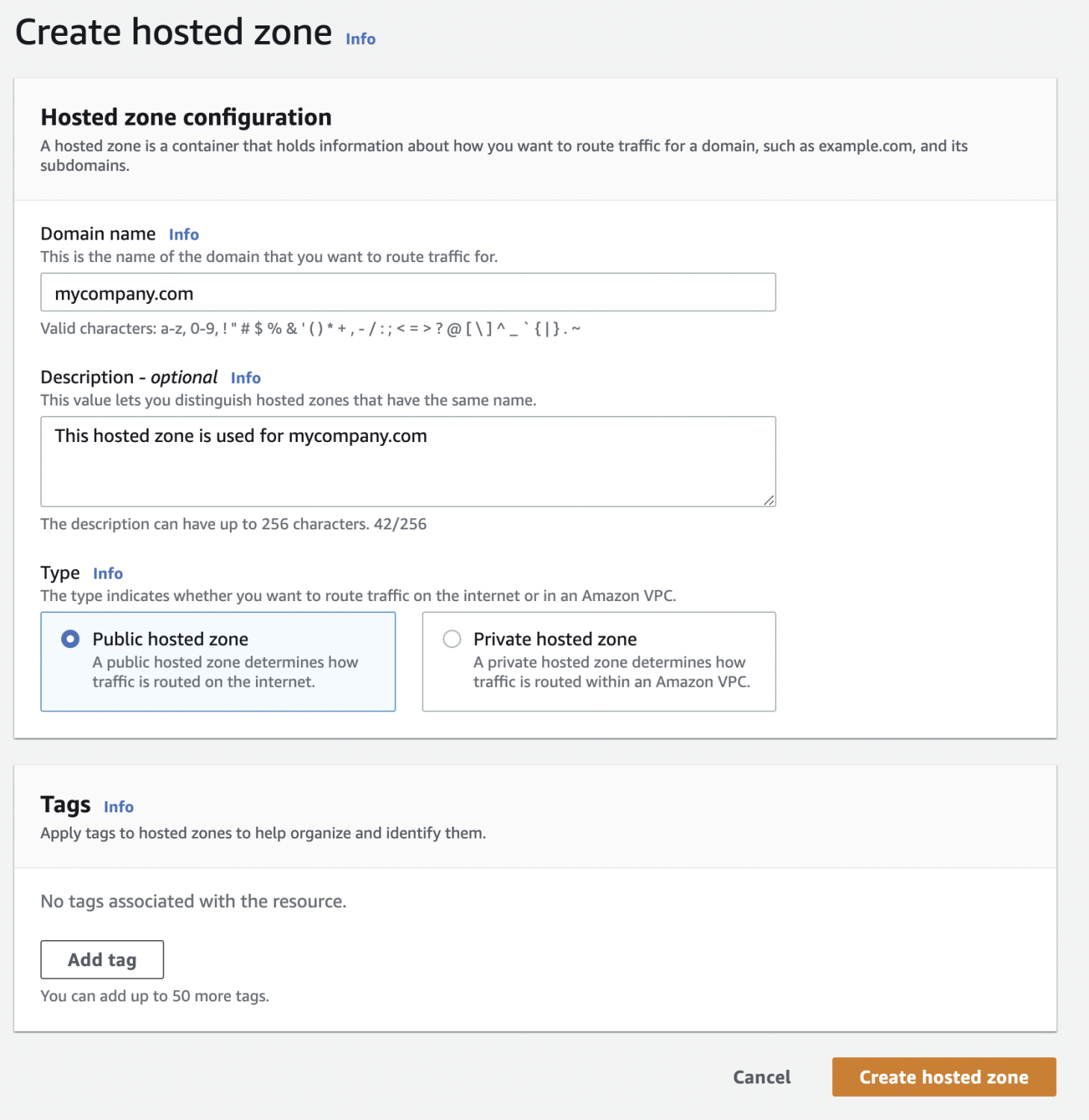Open Info link next to Create hosted zone
Image resolution: width=1089 pixels, height=1120 pixels.
coord(361,39)
